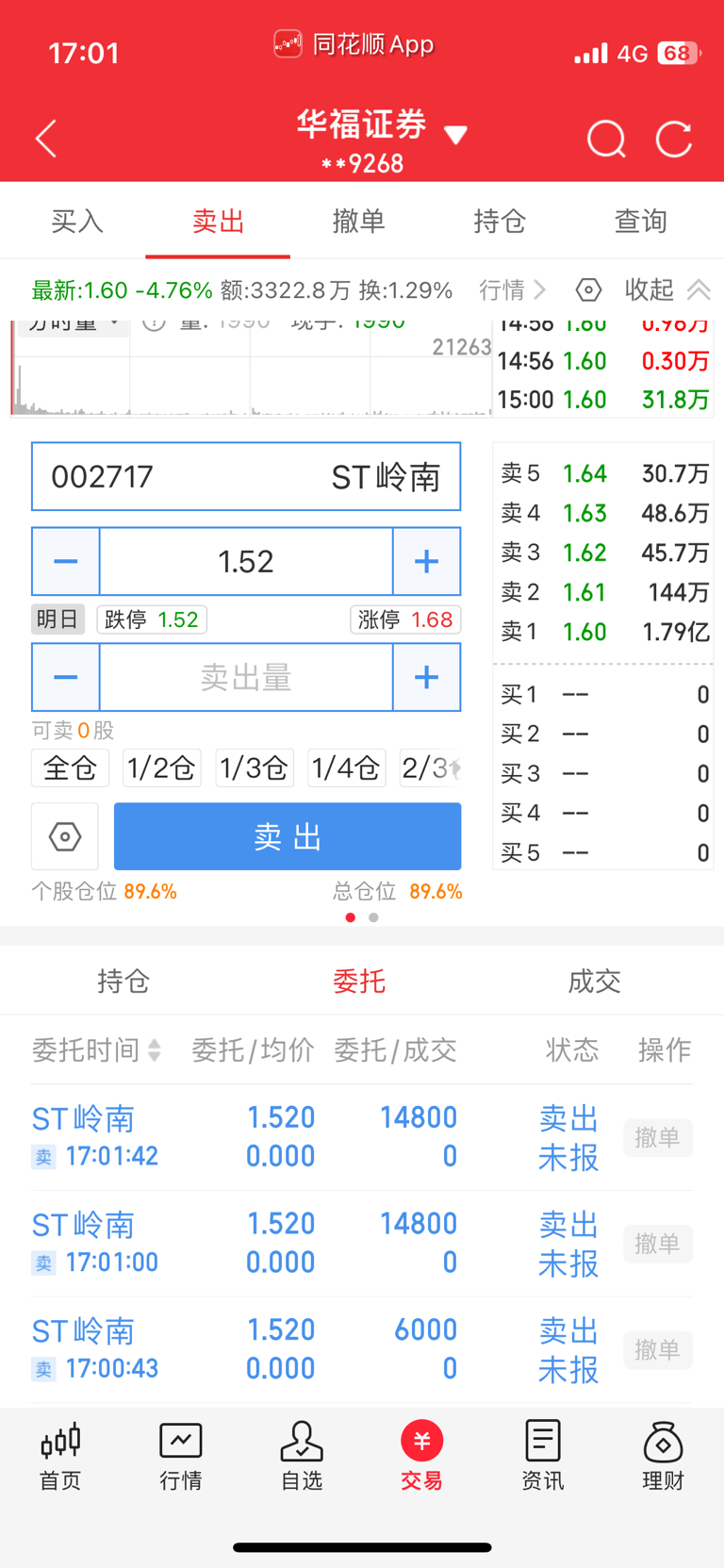The height and width of the screenshot is (1568, 724).
Task: Go to 资讯 in bottom navigation
Action: click(x=543, y=1457)
